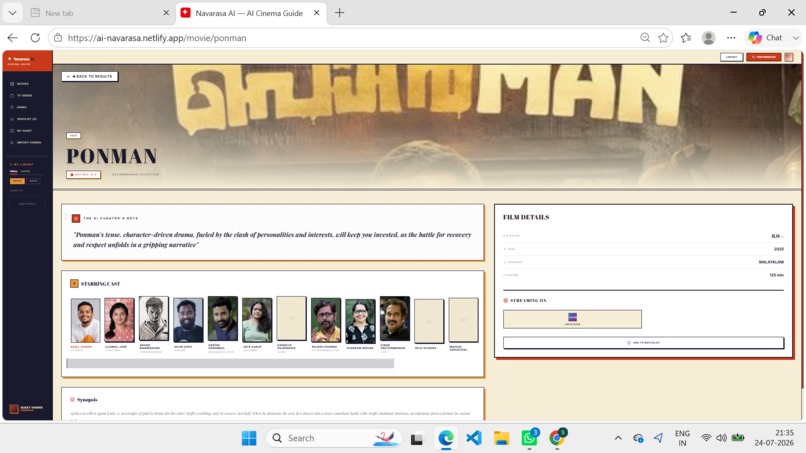
Task: Open Rajesh Sharma cast photo
Action: pyautogui.click(x=326, y=320)
